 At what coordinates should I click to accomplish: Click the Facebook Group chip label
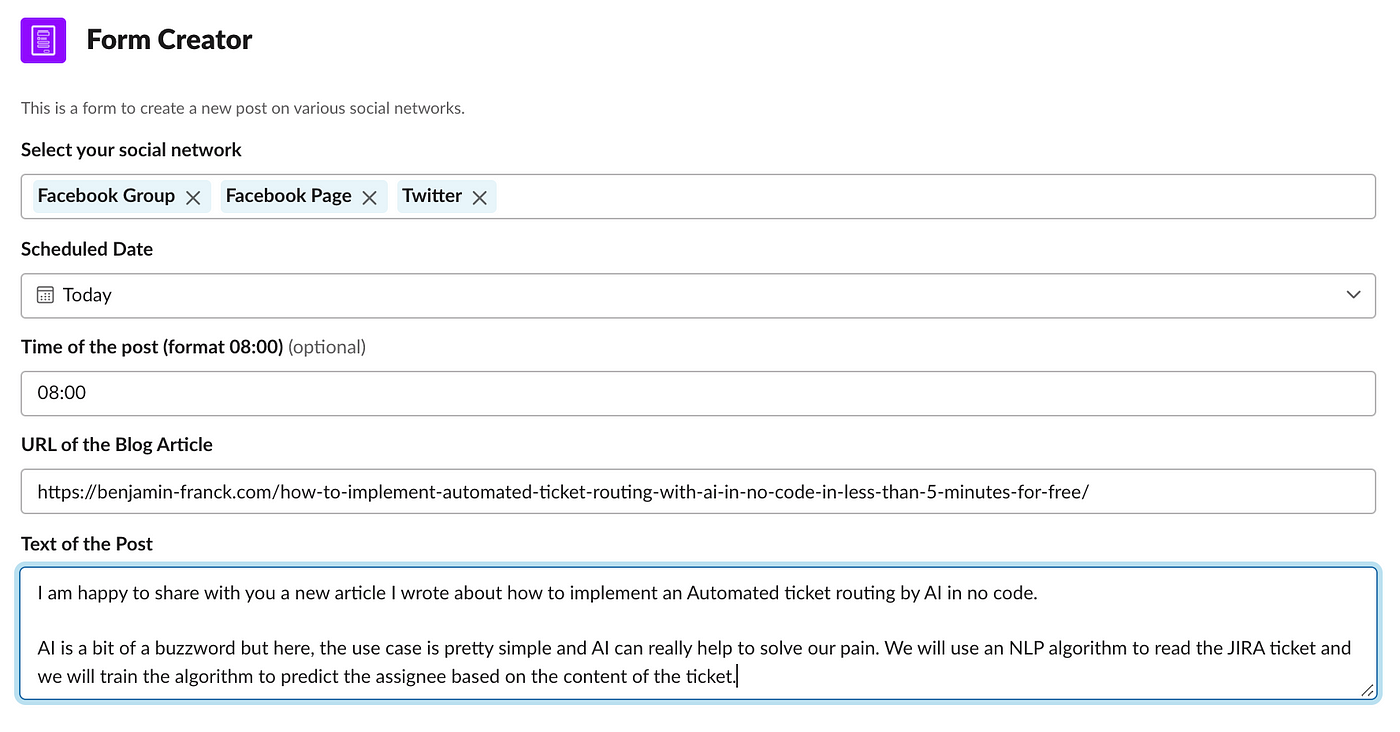106,196
